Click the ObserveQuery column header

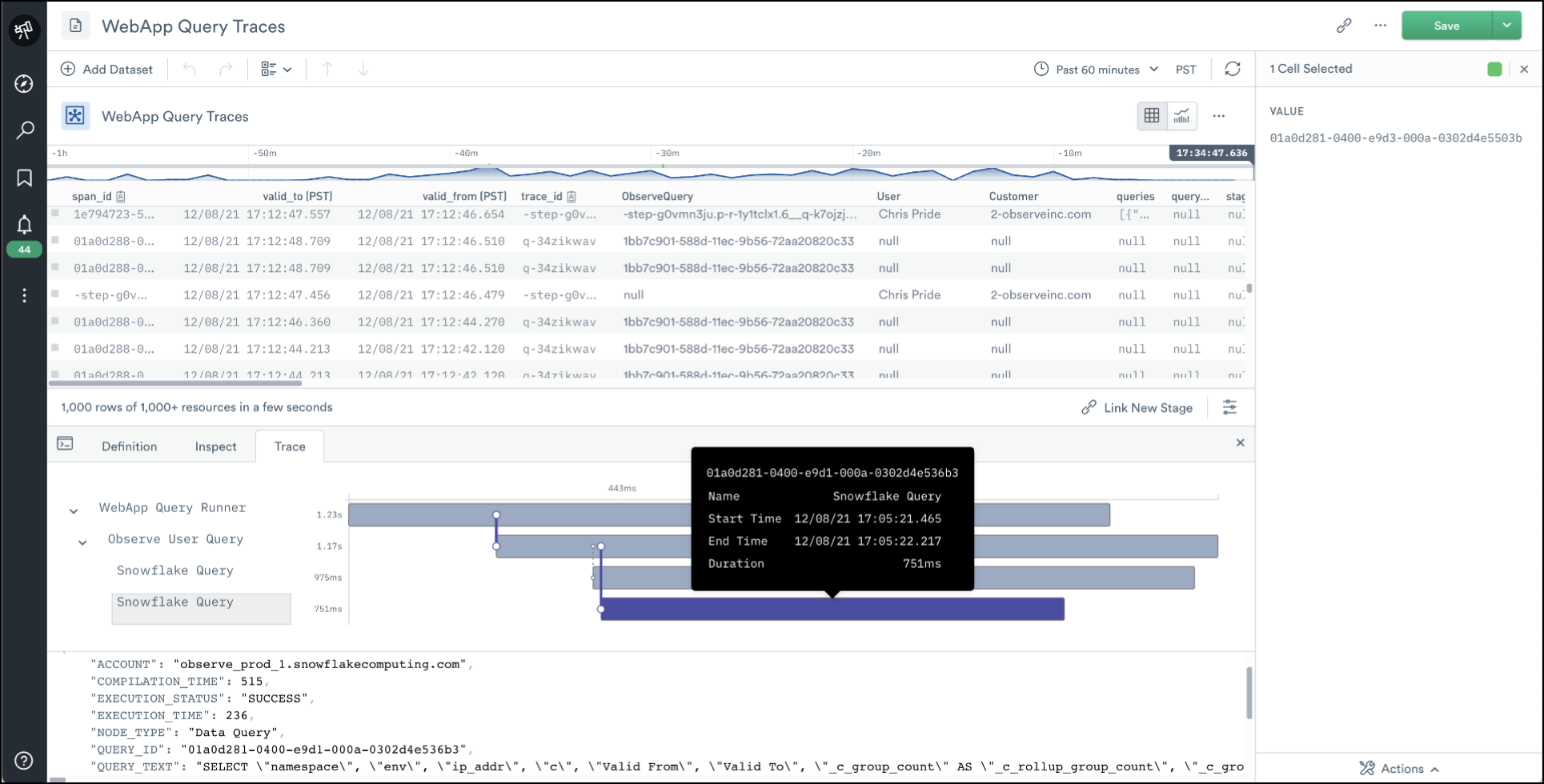(x=657, y=196)
